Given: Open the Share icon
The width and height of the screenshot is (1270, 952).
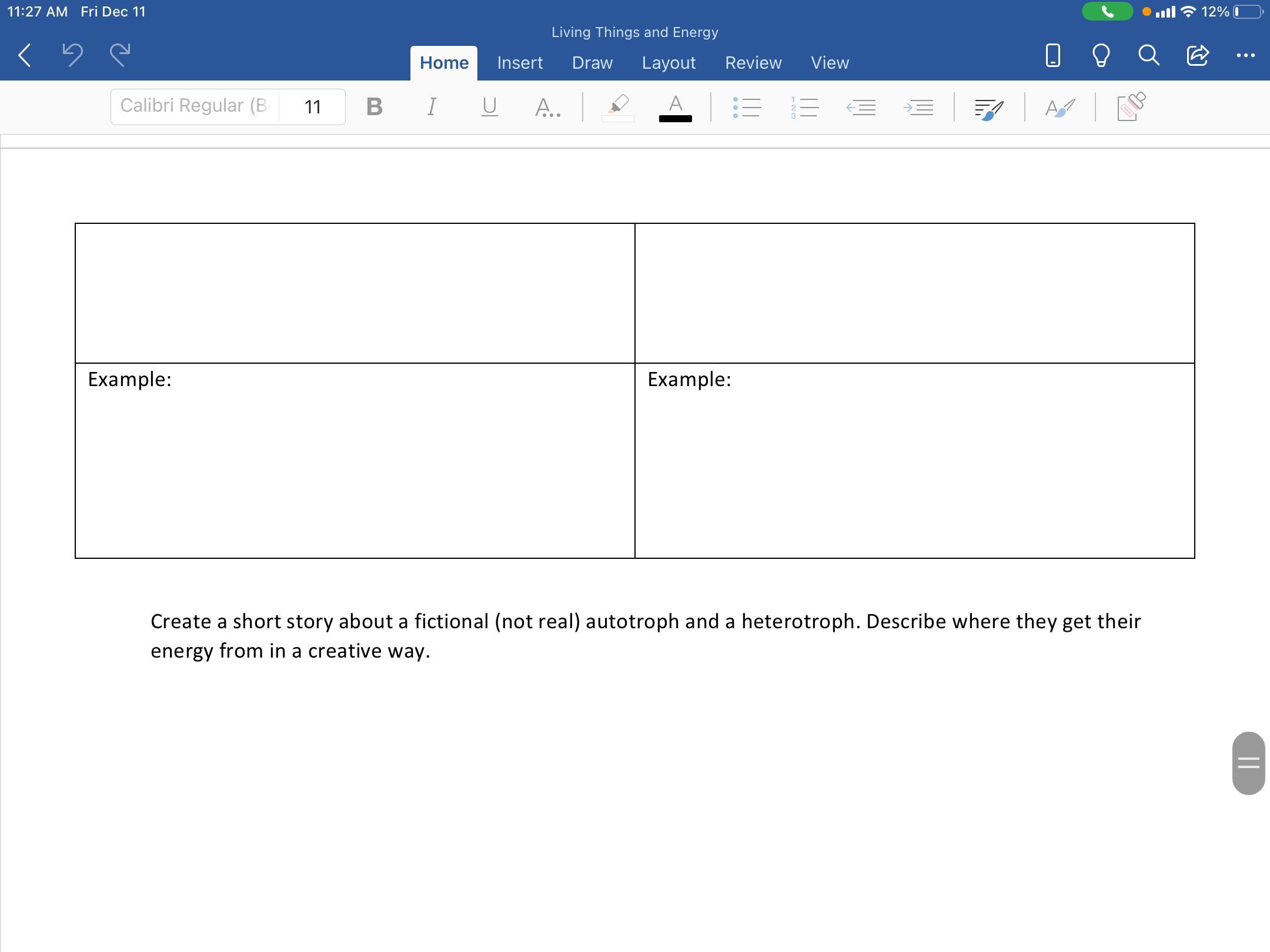Looking at the screenshot, I should (x=1197, y=55).
